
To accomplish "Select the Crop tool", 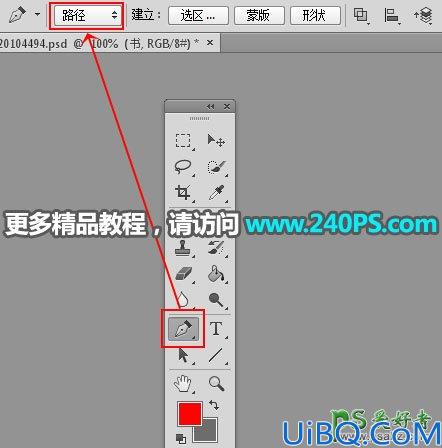I will pyautogui.click(x=183, y=193).
